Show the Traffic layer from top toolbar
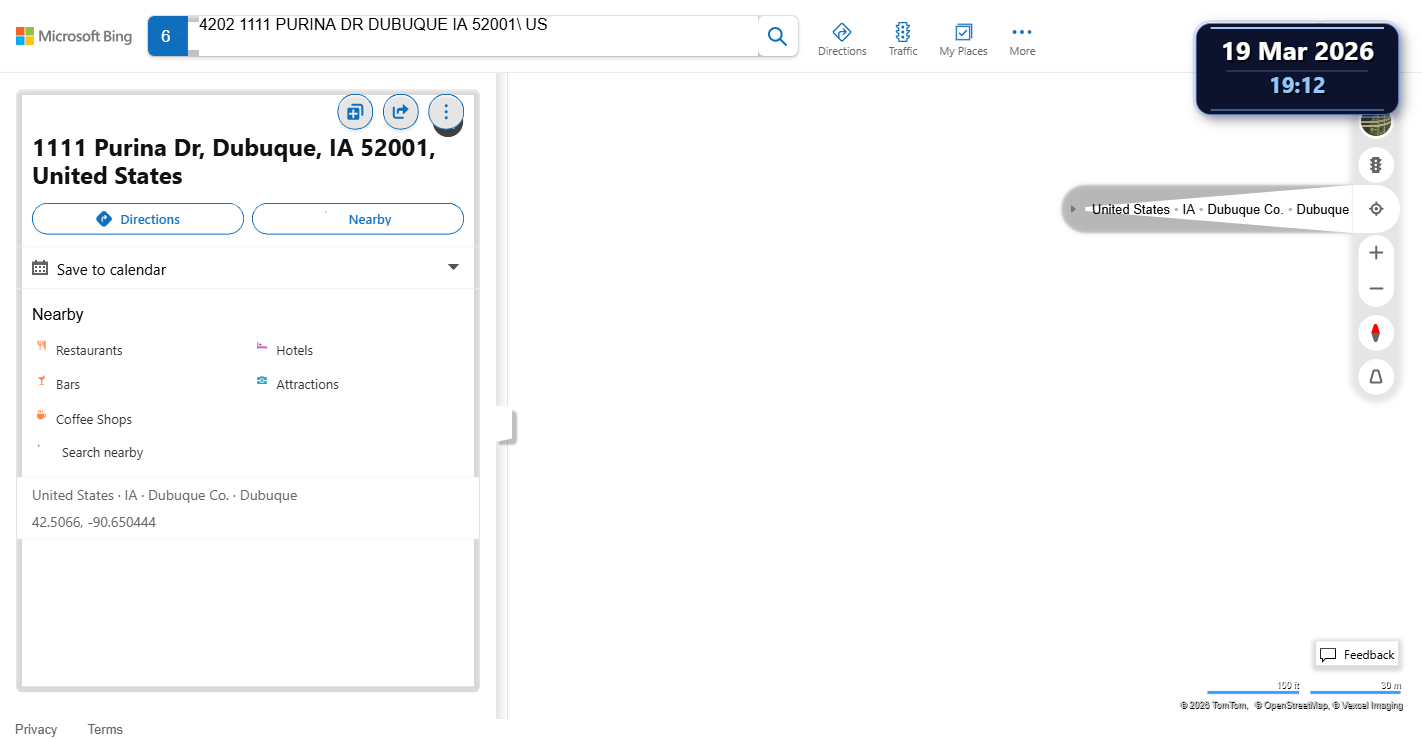Screen dimensions: 1422x739 point(903,40)
